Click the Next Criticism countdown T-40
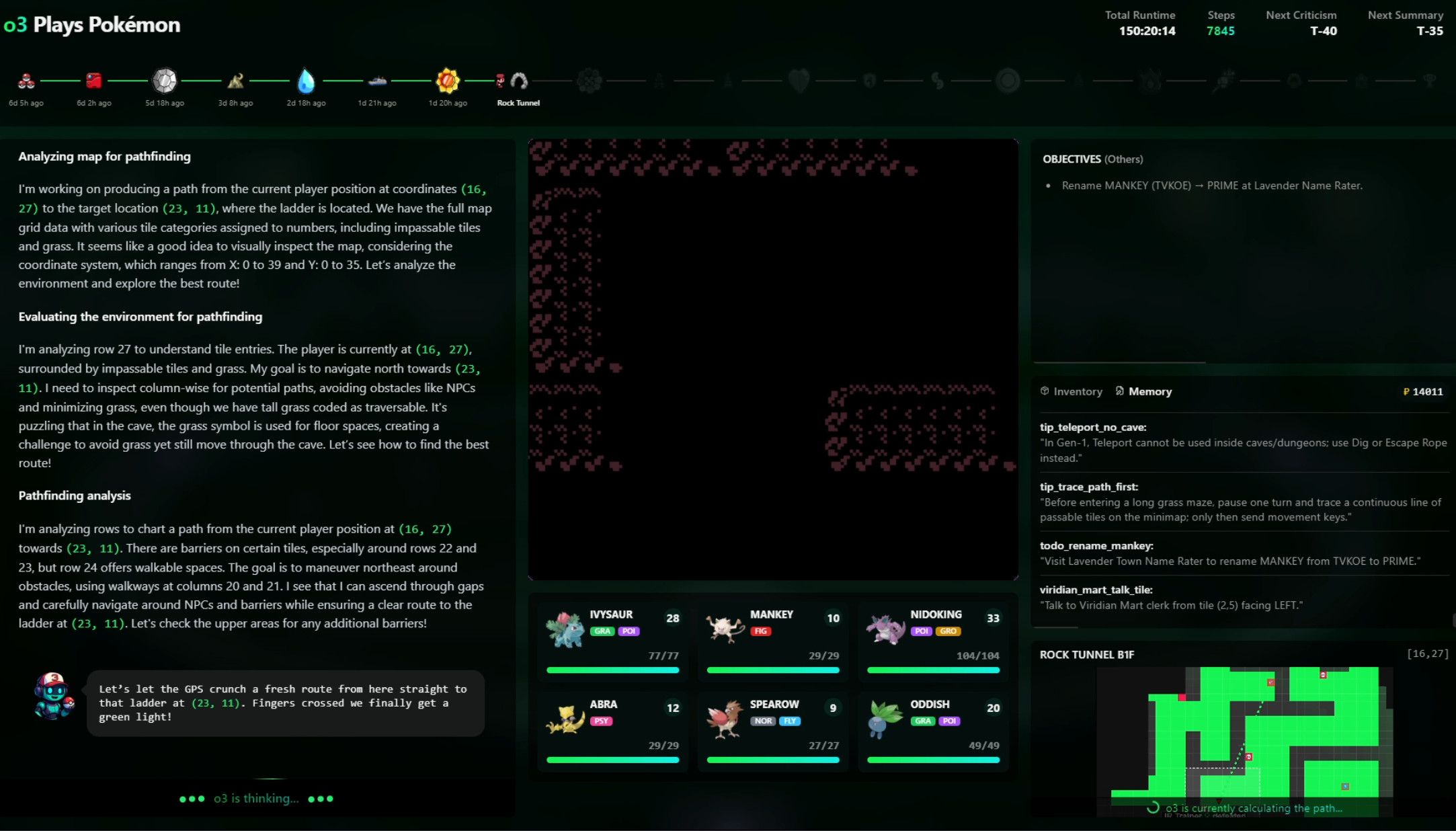Viewport: 1456px width, 831px height. point(1323,31)
